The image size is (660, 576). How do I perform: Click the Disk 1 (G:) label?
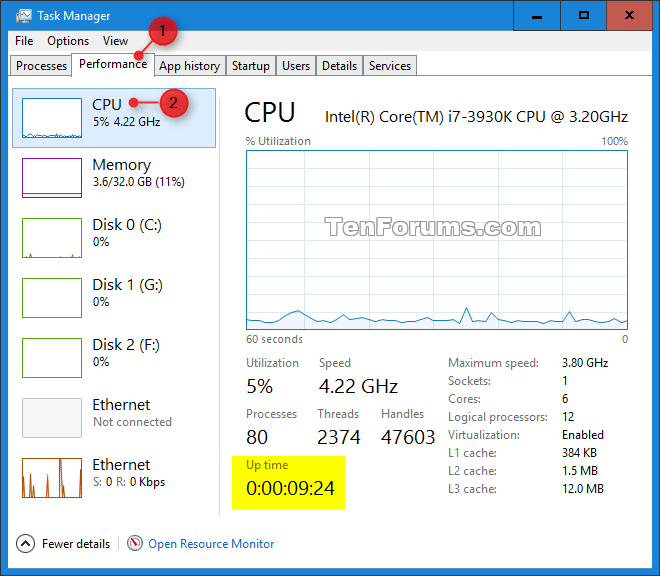pos(128,285)
